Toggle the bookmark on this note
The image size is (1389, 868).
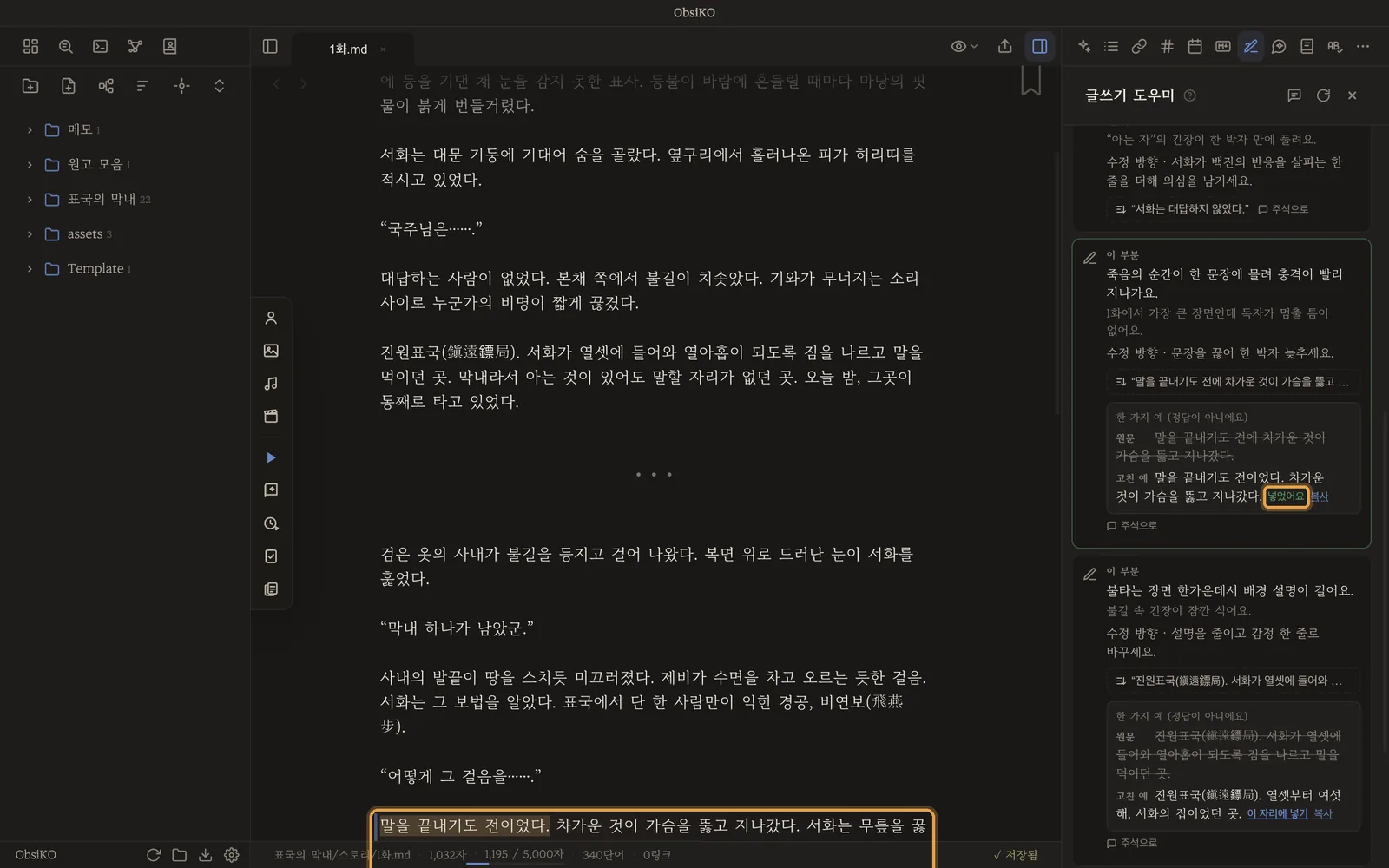pos(1030,81)
